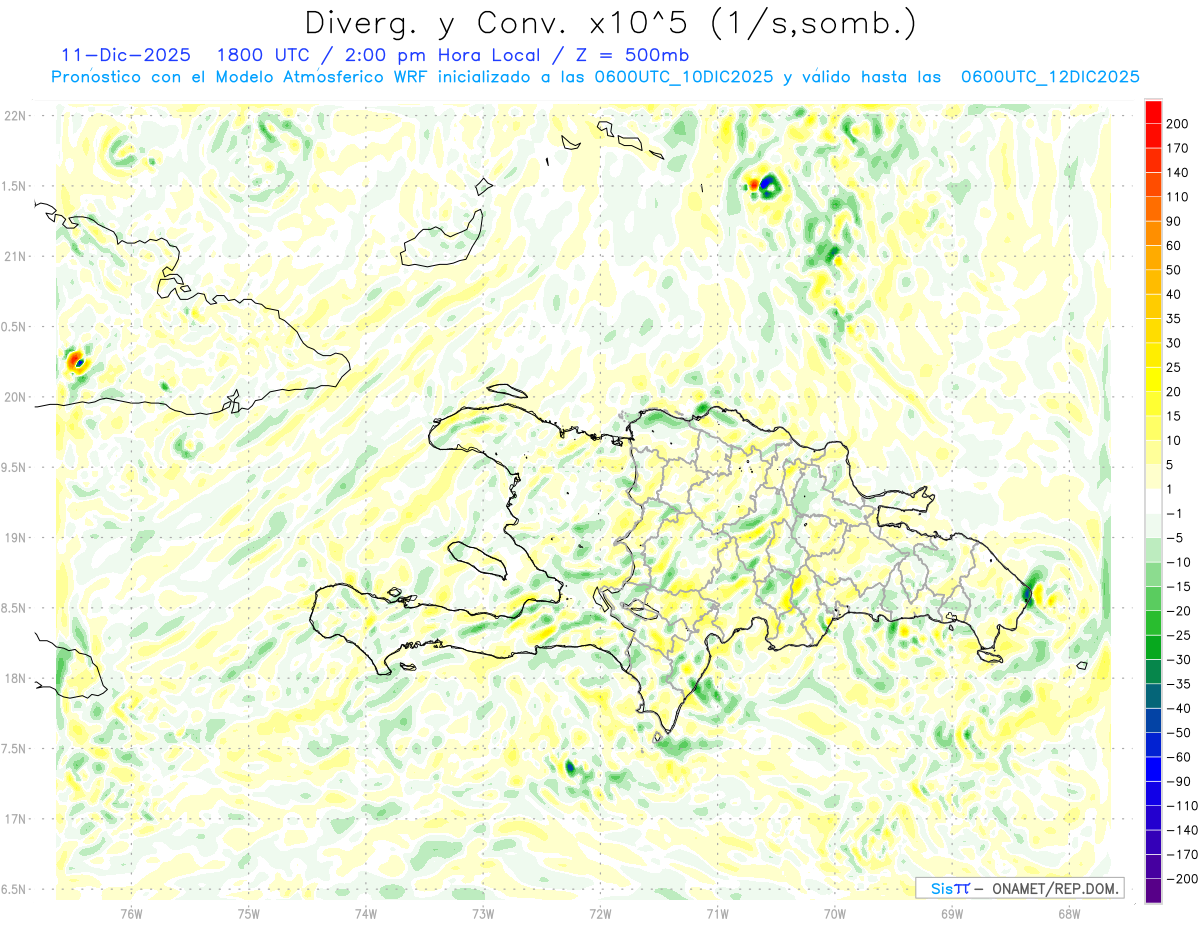
Task: Click the '-15' color scale value
Action: [x=1178, y=587]
